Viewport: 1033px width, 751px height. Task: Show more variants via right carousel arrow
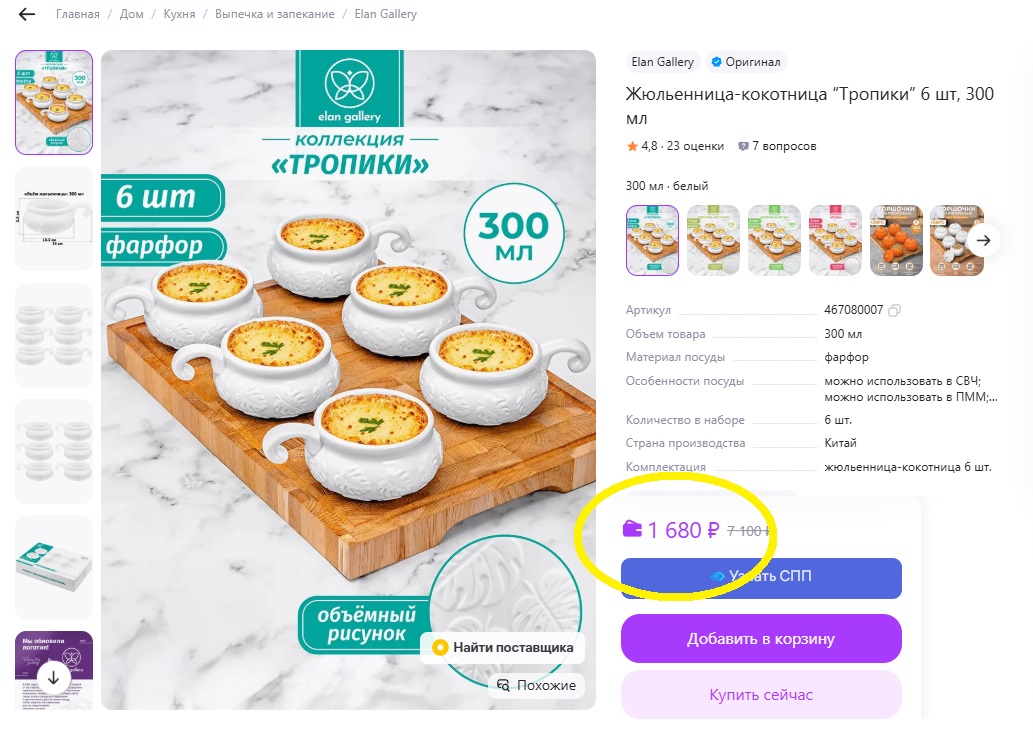984,240
